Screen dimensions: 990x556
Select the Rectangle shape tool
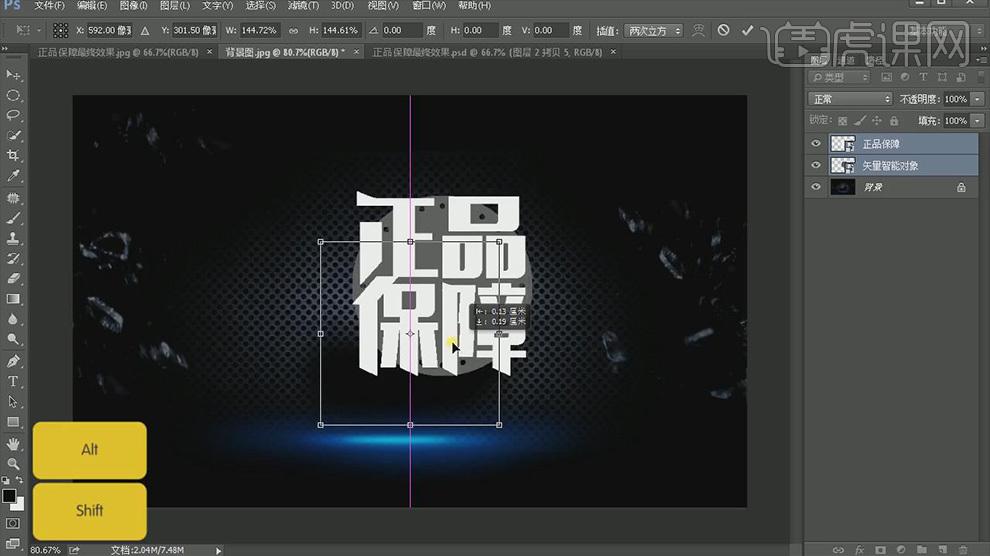(13, 422)
